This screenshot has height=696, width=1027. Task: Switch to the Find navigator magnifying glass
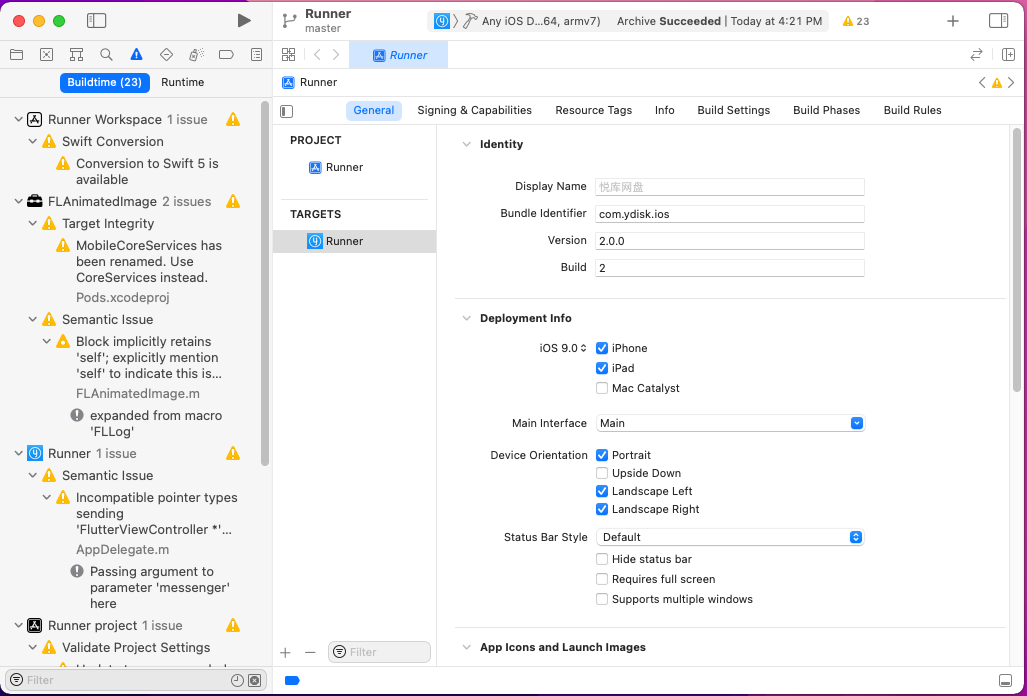pyautogui.click(x=105, y=55)
